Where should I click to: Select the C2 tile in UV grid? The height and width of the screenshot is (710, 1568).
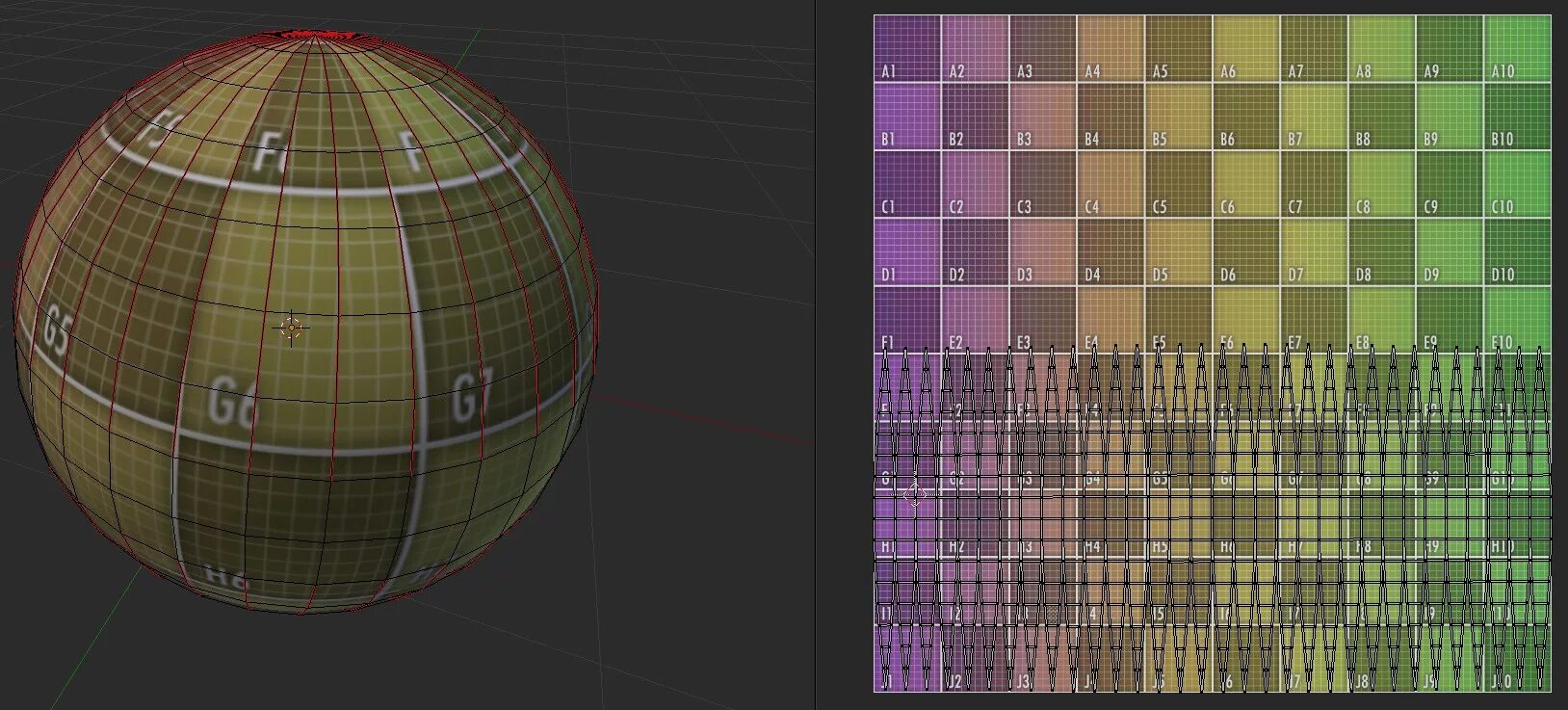(x=975, y=184)
